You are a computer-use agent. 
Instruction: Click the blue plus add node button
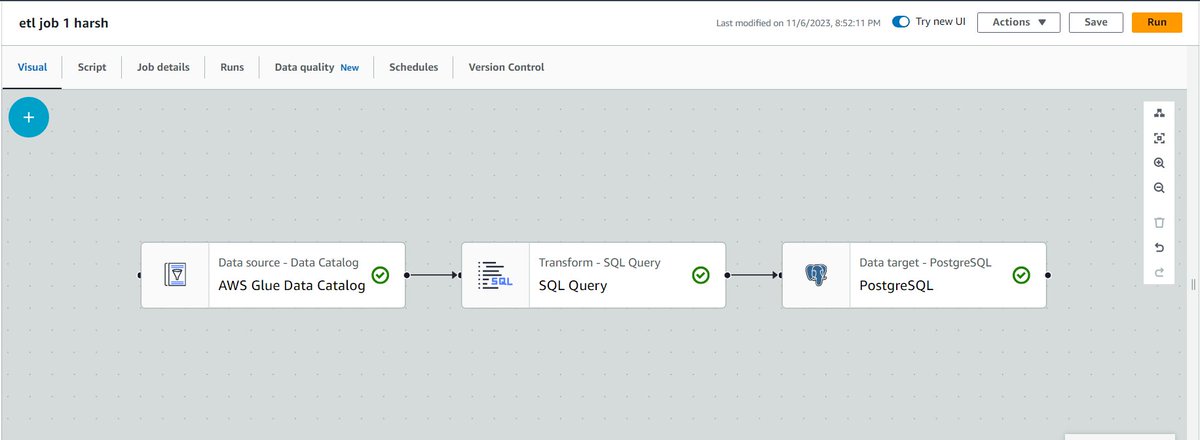click(x=29, y=117)
